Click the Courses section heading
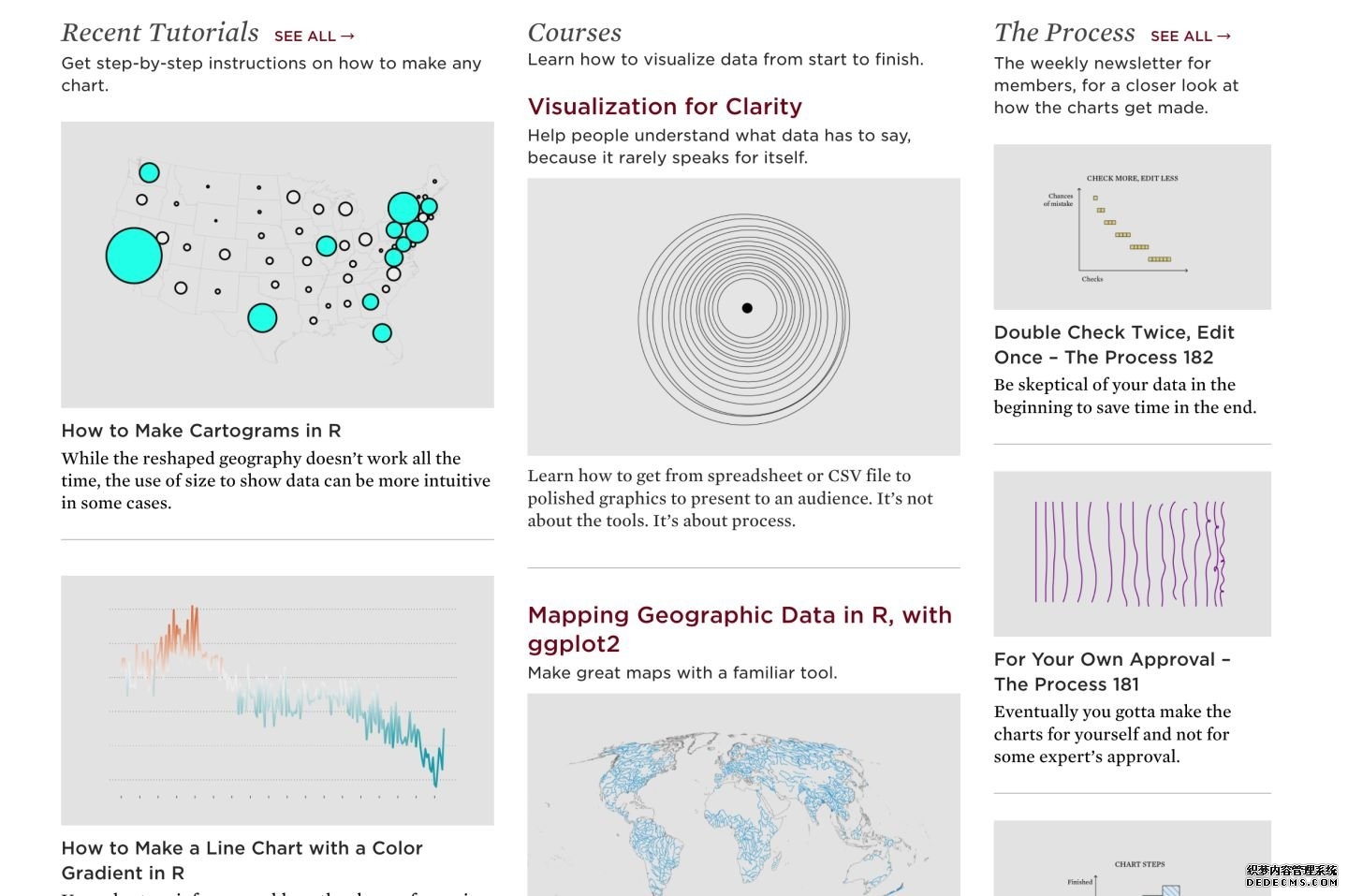The image size is (1348, 896). (574, 33)
